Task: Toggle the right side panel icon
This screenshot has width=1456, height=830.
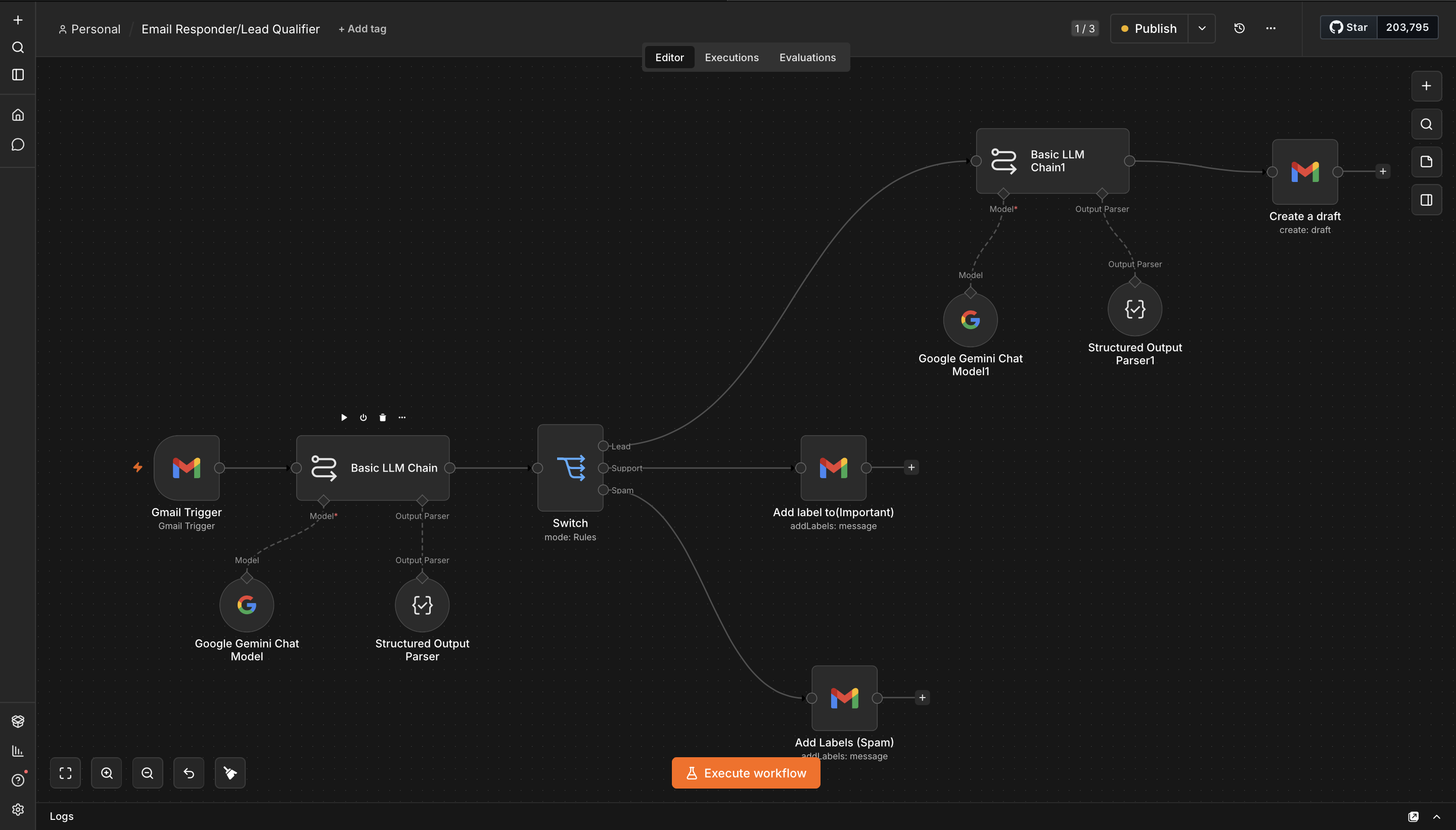Action: click(x=1426, y=200)
